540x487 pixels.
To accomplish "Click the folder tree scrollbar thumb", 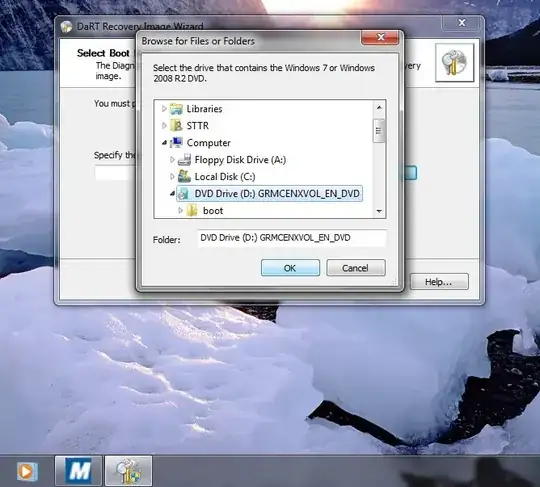I will pyautogui.click(x=379, y=131).
